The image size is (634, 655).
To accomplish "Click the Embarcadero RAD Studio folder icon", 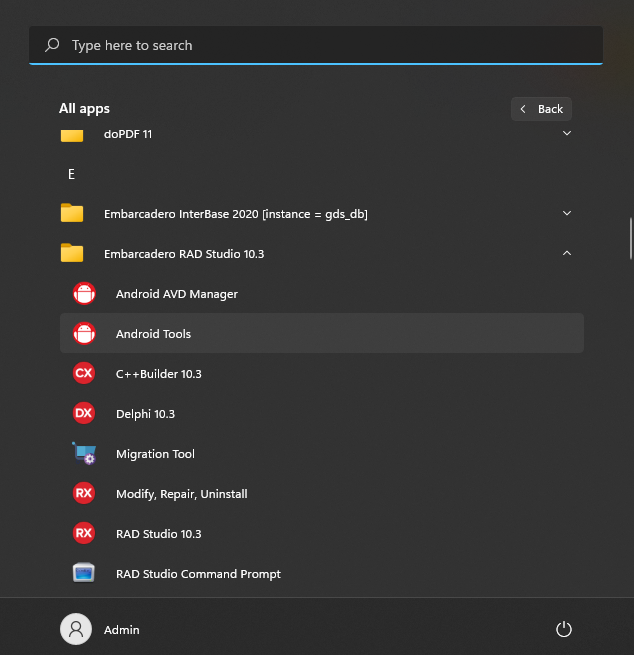I will click(72, 253).
